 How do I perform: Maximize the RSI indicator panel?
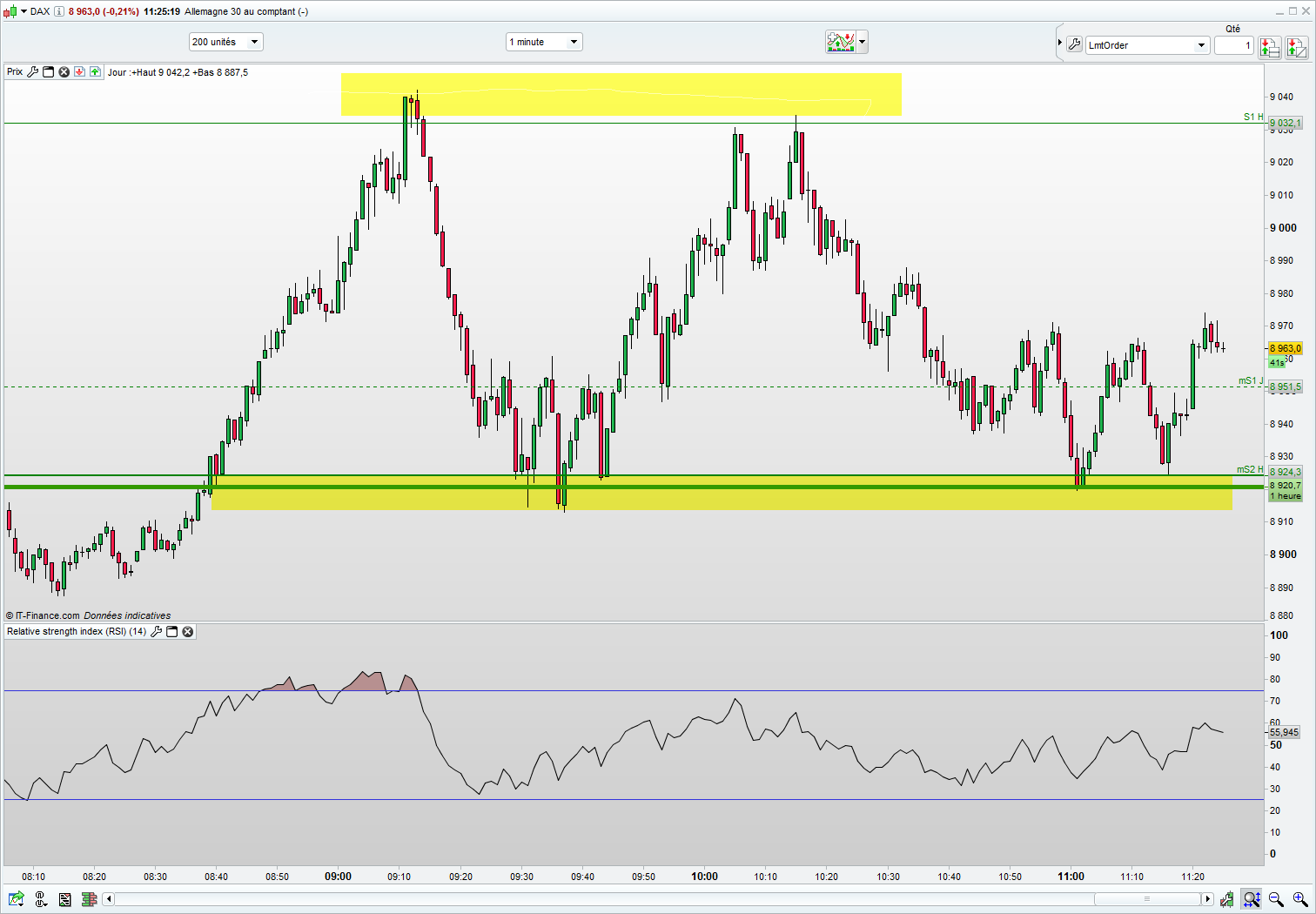172,631
